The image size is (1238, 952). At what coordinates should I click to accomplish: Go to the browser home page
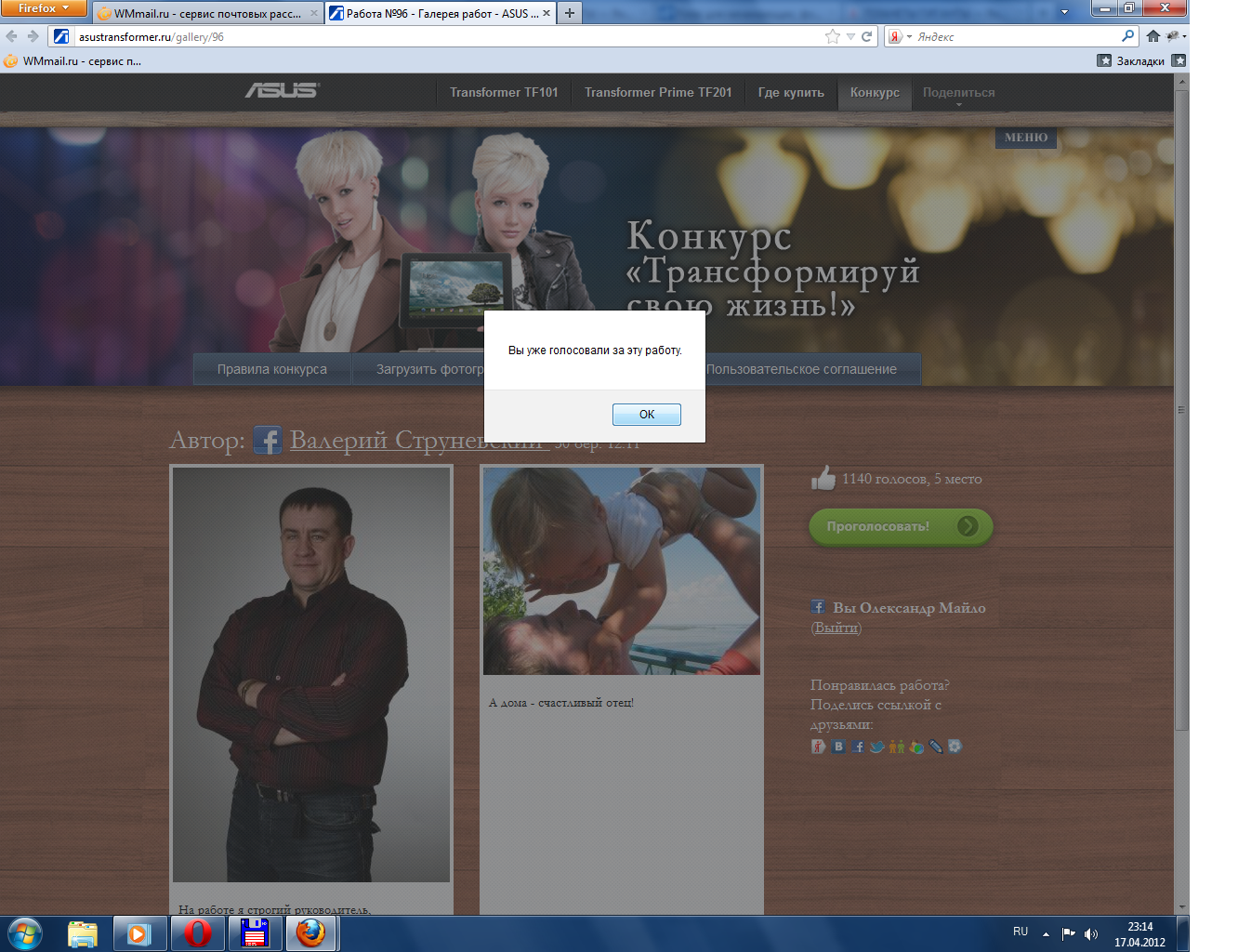1153,36
